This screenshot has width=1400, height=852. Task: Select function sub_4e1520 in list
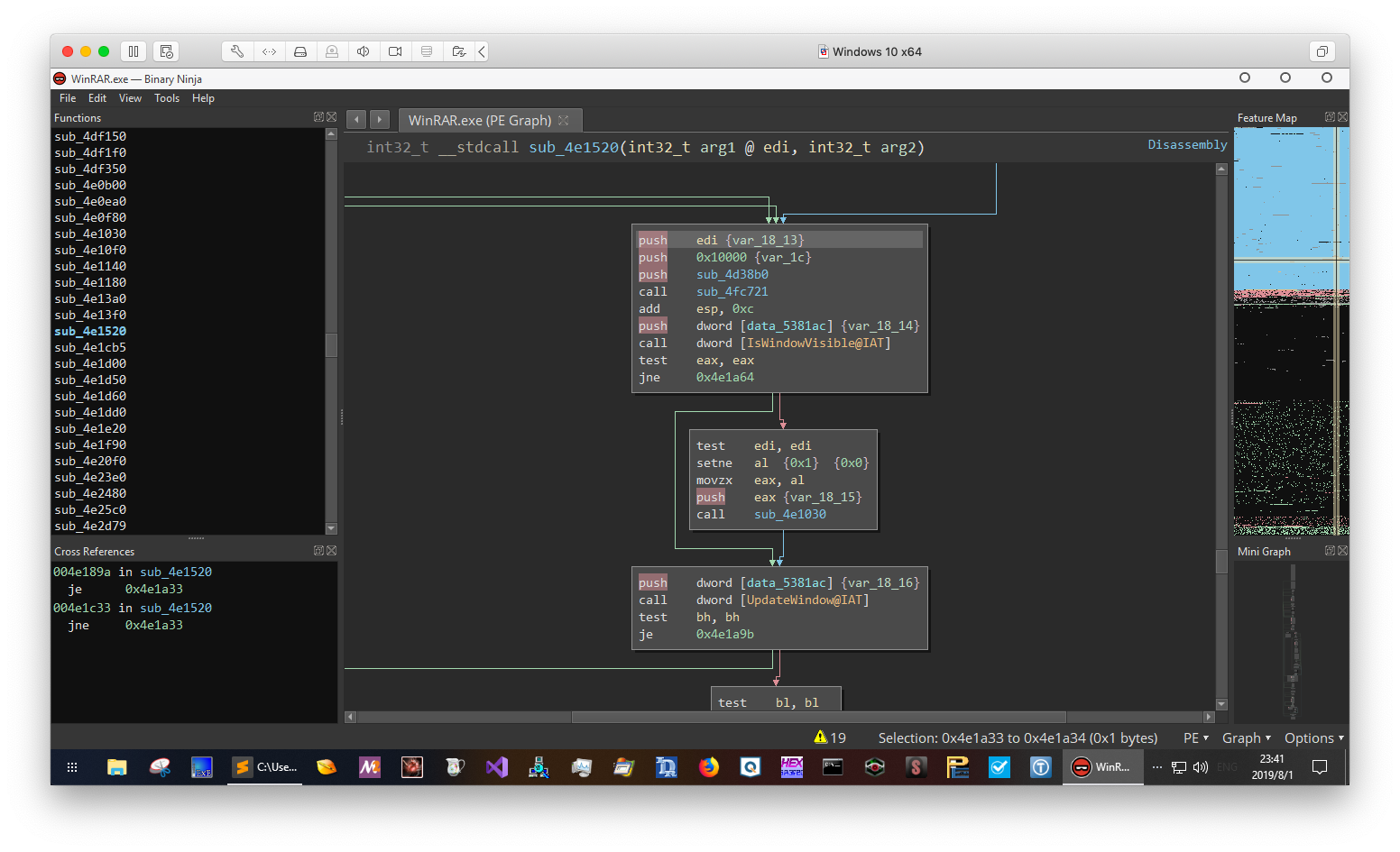[90, 331]
